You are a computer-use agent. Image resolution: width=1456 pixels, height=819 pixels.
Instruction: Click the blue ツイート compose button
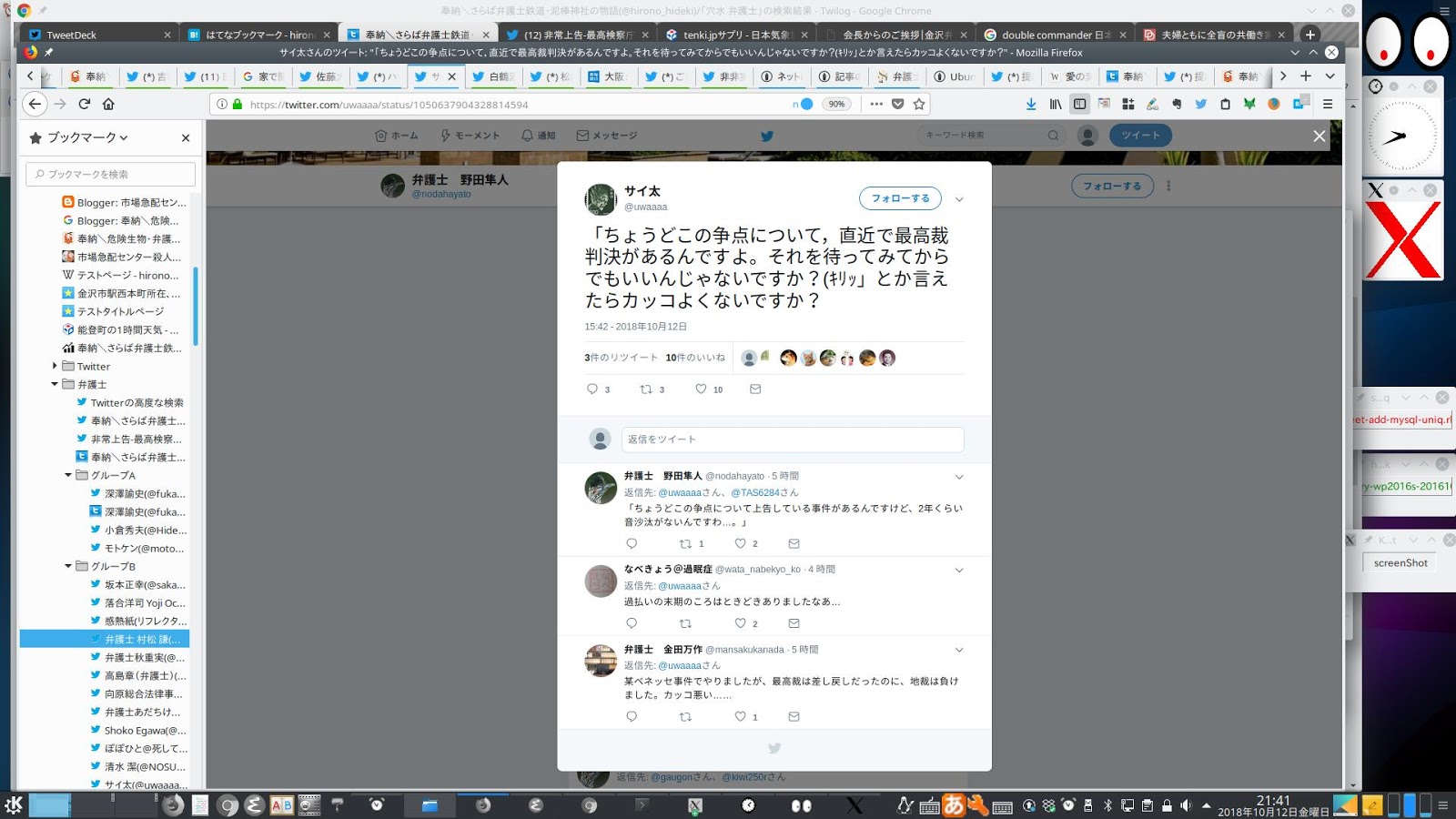click(x=1140, y=136)
